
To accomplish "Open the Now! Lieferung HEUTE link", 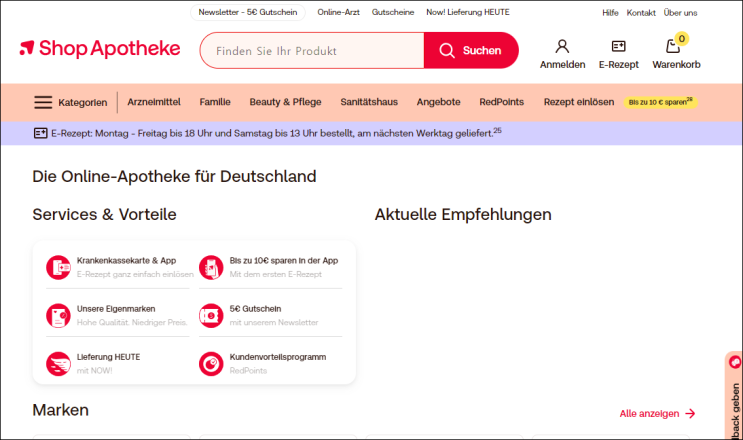I will (468, 12).
